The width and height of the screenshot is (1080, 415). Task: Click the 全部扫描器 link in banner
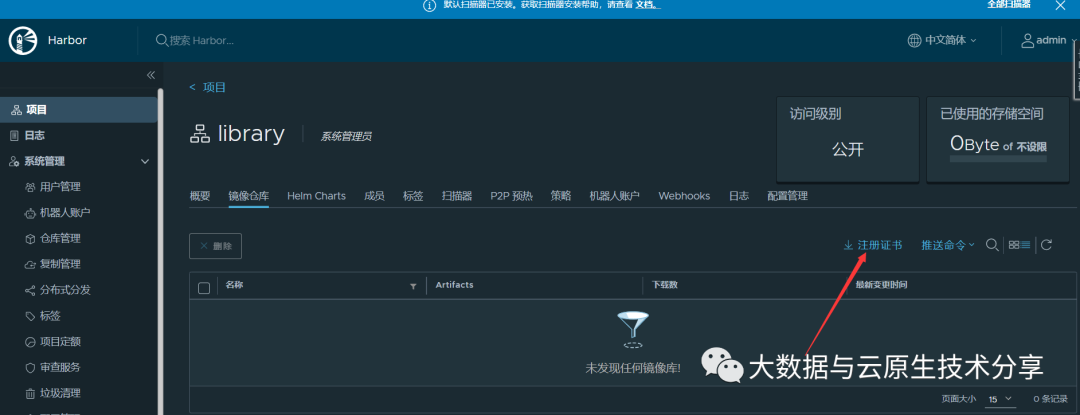pyautogui.click(x=1008, y=4)
